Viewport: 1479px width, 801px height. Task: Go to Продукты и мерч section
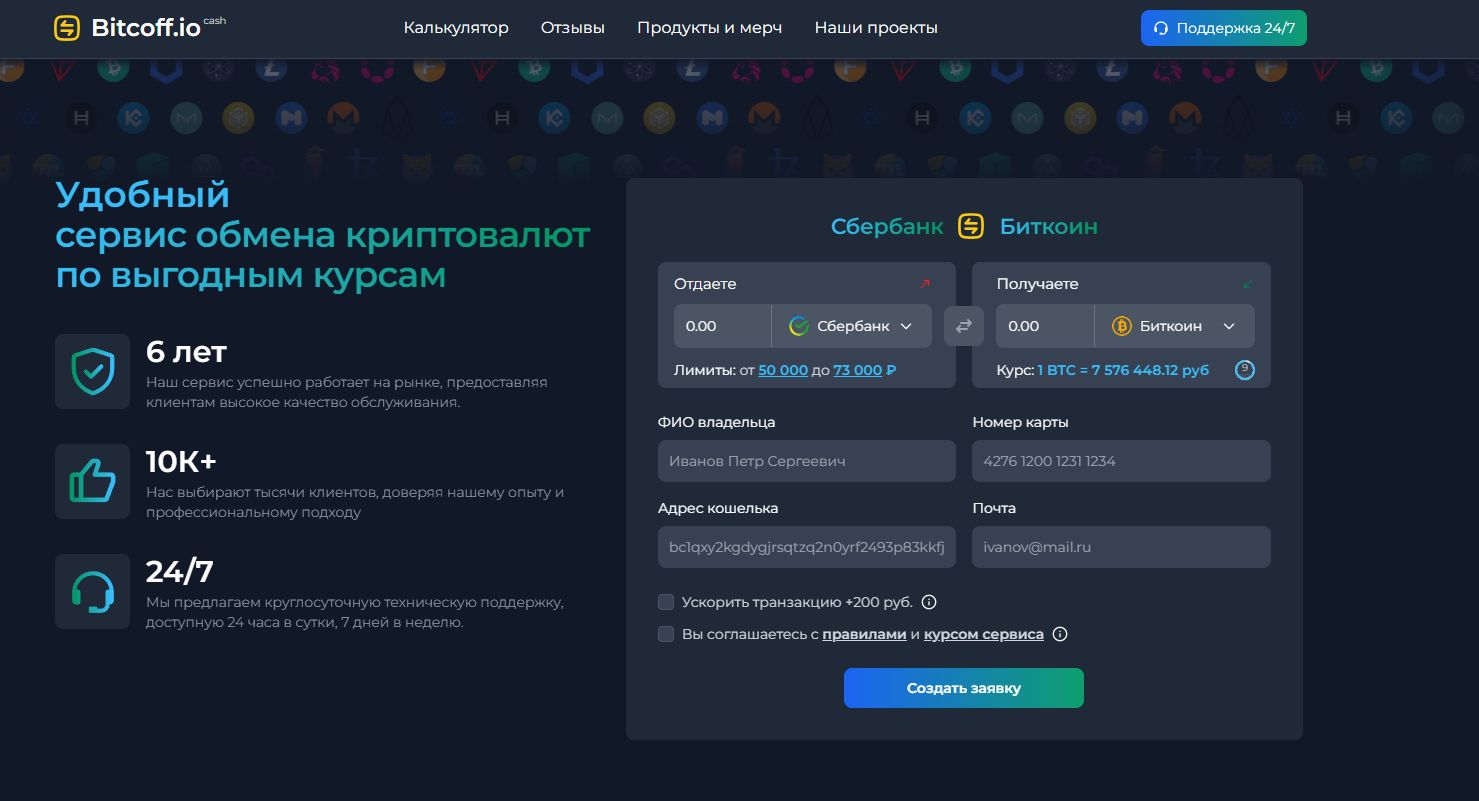(x=710, y=28)
